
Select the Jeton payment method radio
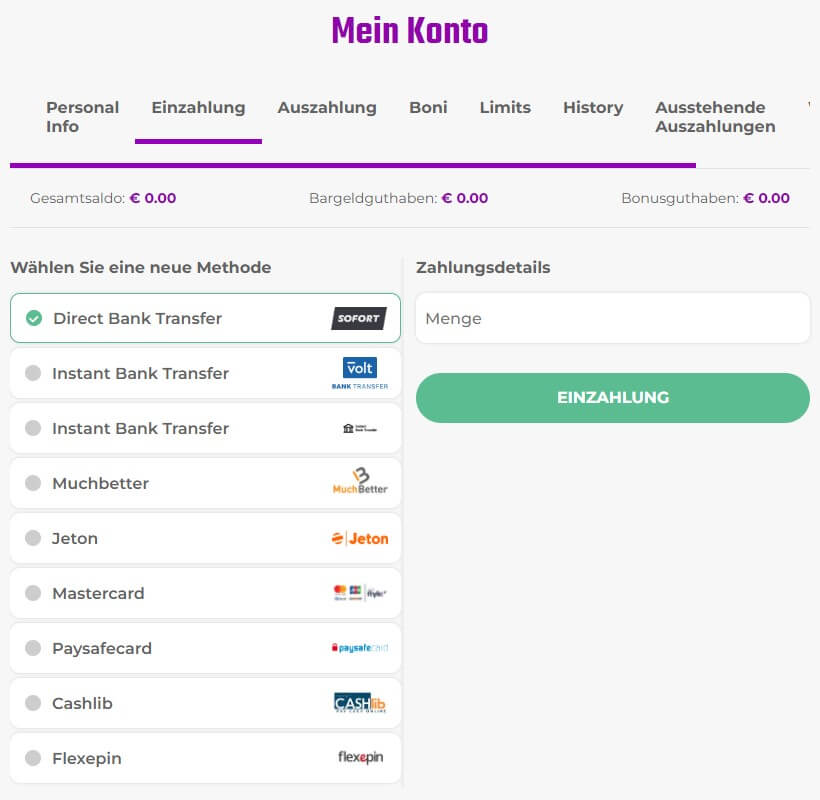click(x=33, y=538)
